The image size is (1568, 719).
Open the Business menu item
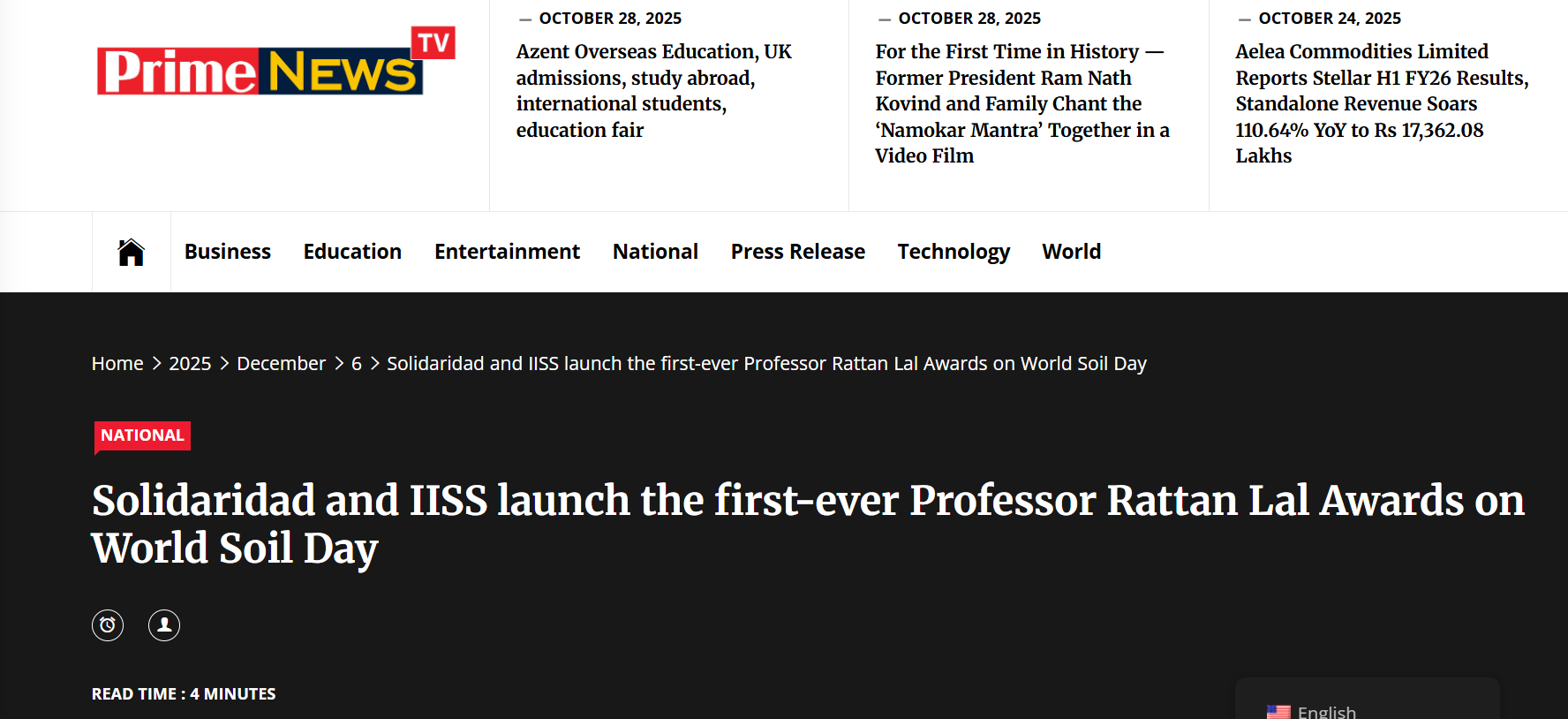227,252
